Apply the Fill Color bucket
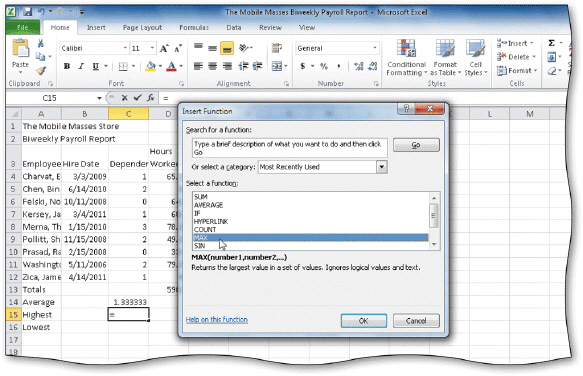The image size is (583, 376). coord(151,66)
